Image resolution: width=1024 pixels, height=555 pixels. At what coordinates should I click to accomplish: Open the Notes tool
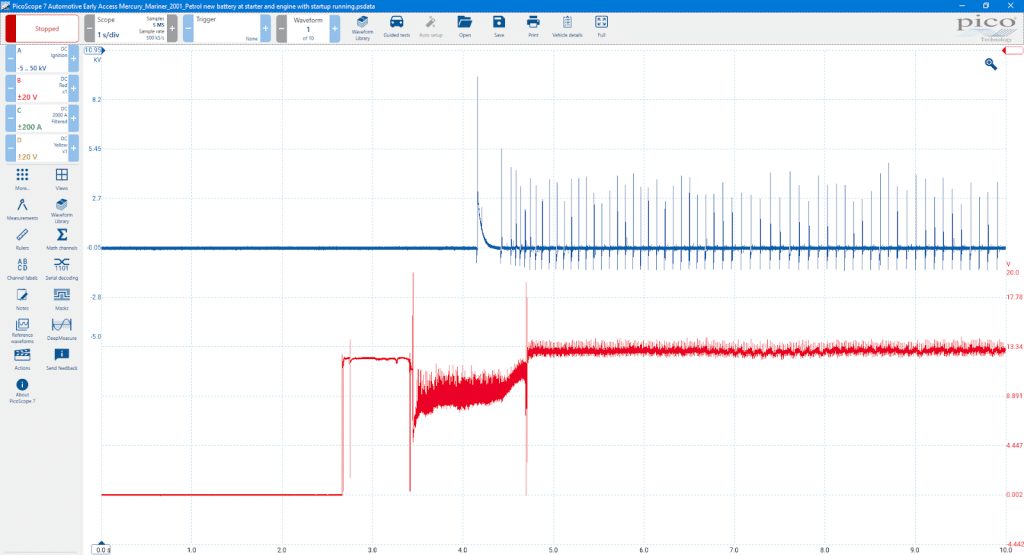pyautogui.click(x=22, y=299)
